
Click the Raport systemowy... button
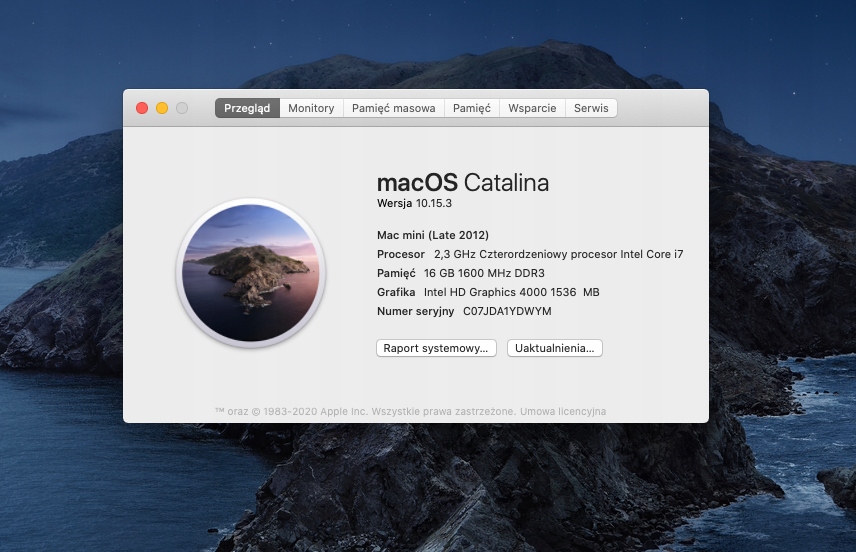tap(436, 348)
